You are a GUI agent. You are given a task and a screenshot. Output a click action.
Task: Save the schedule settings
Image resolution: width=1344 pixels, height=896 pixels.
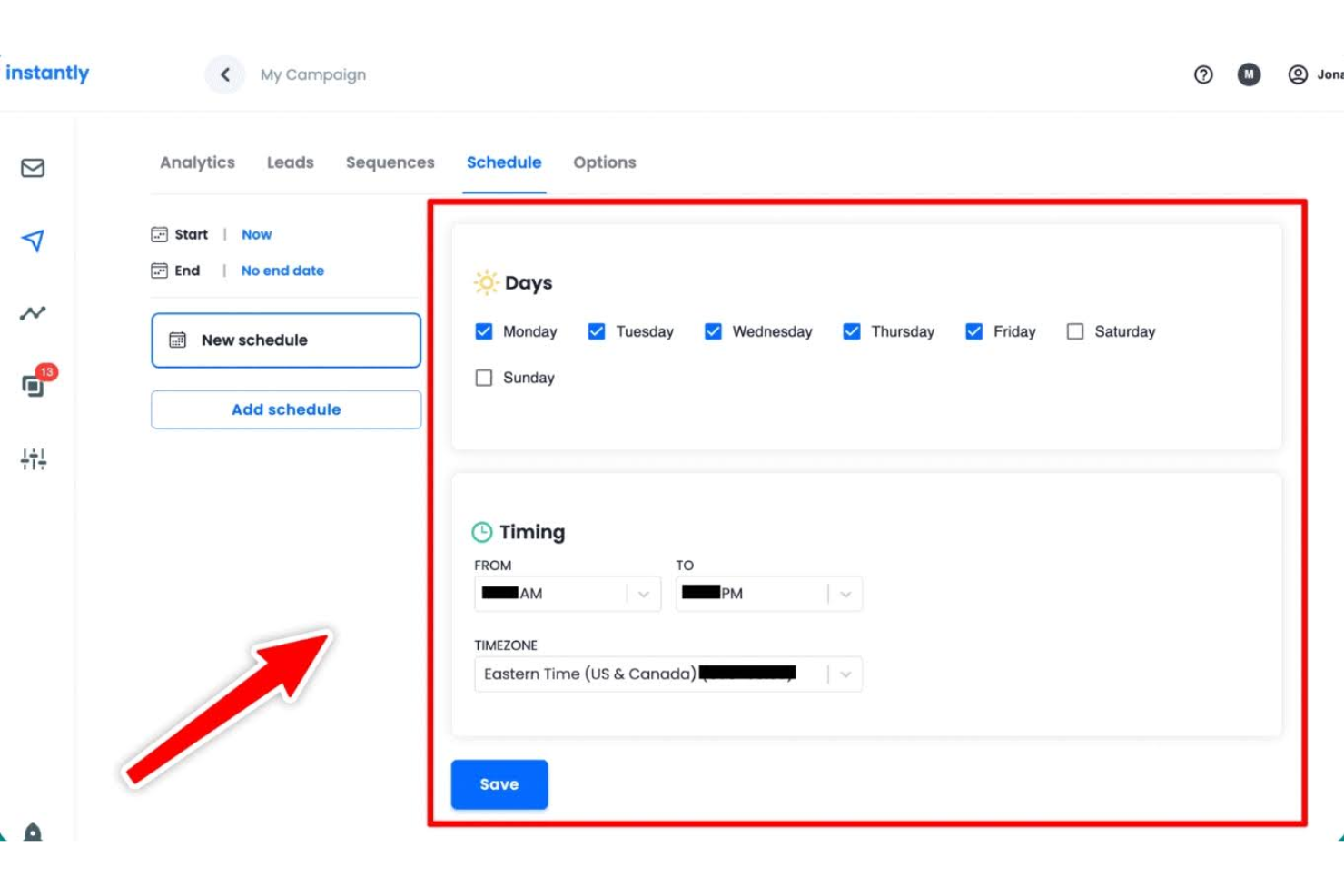pos(499,783)
